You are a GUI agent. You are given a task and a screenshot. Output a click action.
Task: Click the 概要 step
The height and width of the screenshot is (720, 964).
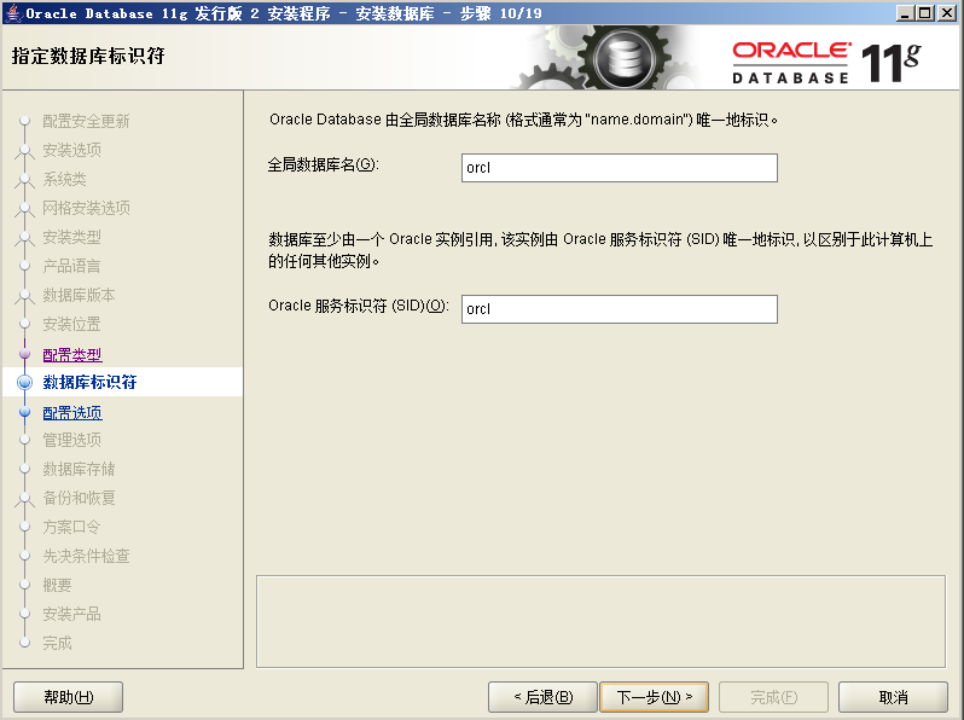[x=57, y=585]
